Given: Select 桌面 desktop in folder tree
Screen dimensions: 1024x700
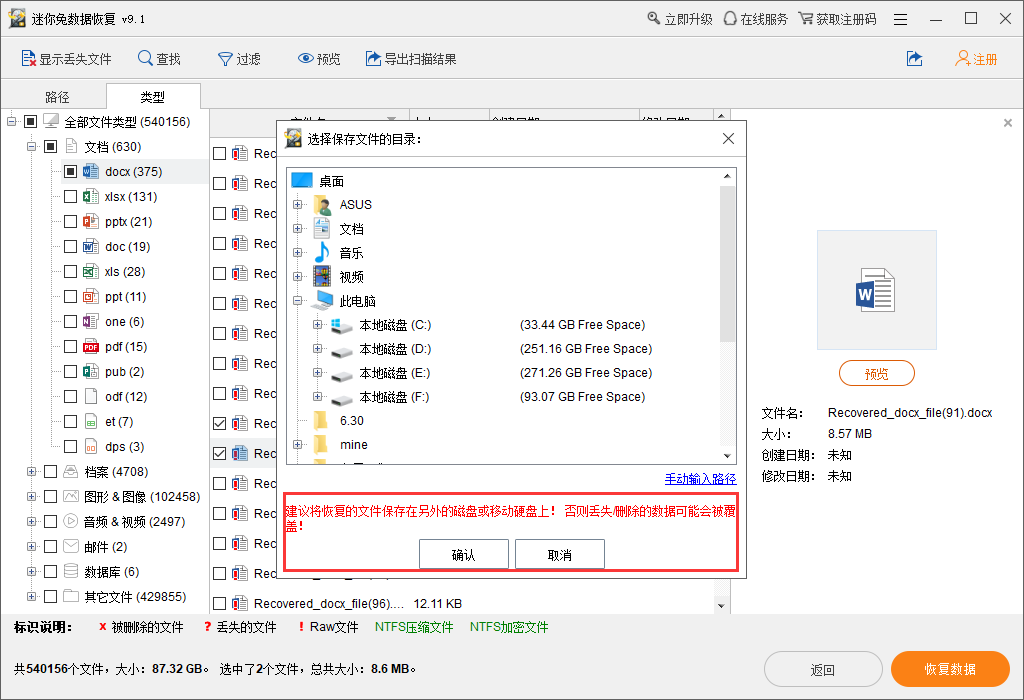Looking at the screenshot, I should (331, 181).
